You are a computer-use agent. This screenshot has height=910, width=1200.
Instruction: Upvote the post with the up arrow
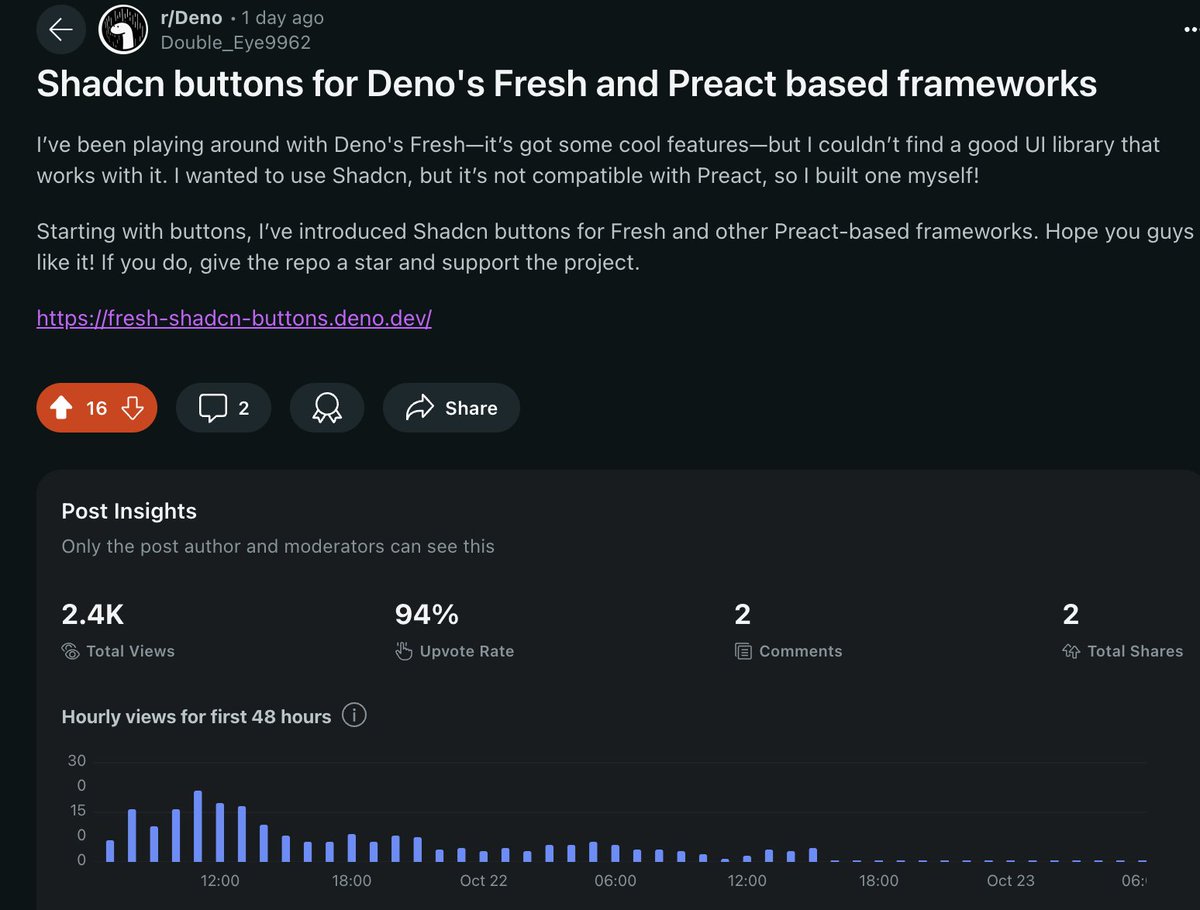pyautogui.click(x=61, y=408)
